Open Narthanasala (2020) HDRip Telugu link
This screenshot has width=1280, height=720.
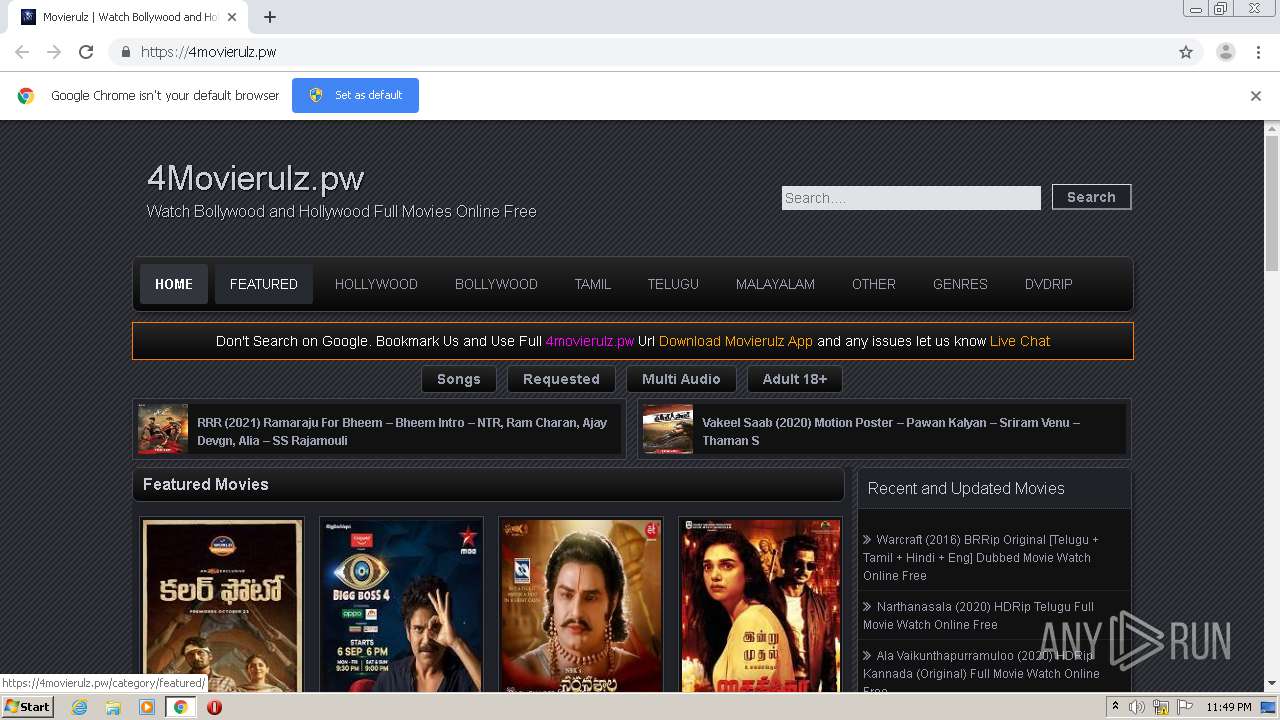(979, 615)
